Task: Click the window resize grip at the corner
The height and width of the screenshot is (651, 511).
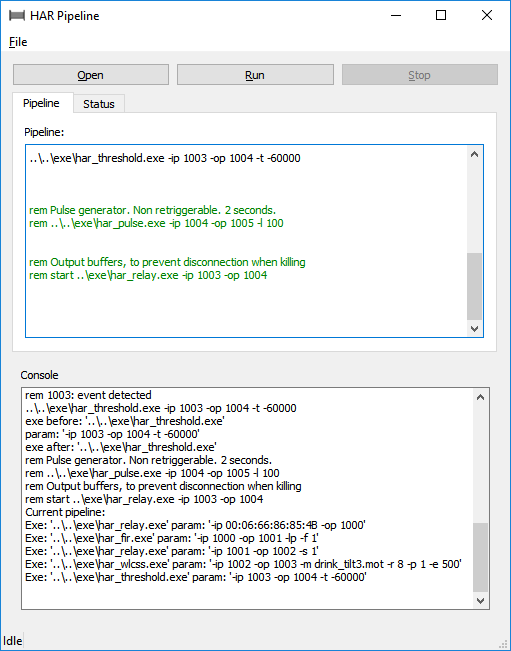Action: (x=504, y=644)
